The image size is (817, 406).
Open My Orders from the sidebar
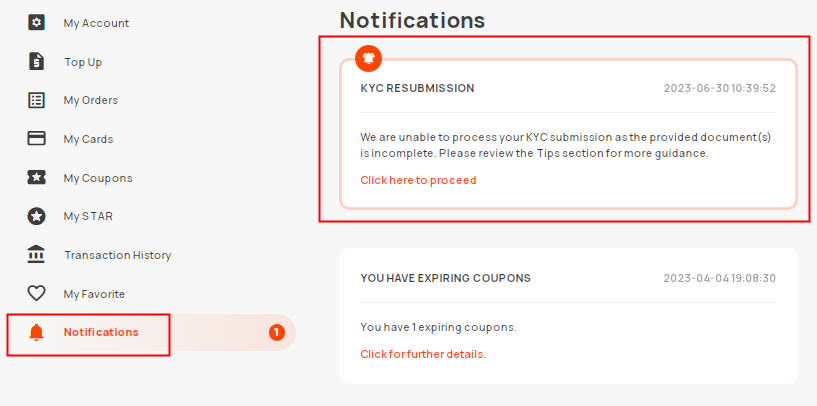[x=91, y=100]
